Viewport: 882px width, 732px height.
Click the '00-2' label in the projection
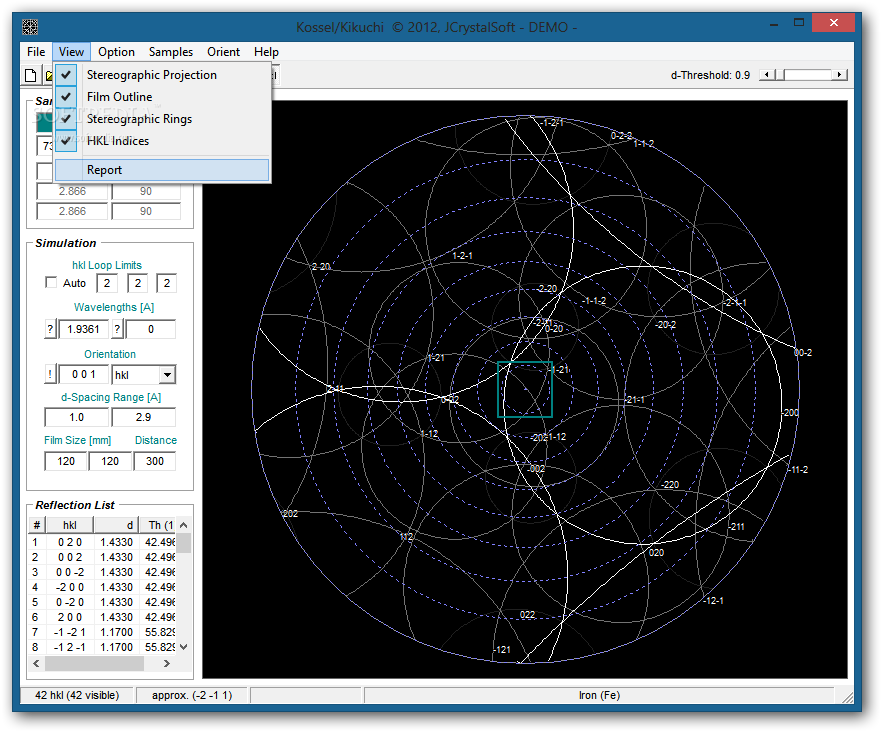[803, 353]
